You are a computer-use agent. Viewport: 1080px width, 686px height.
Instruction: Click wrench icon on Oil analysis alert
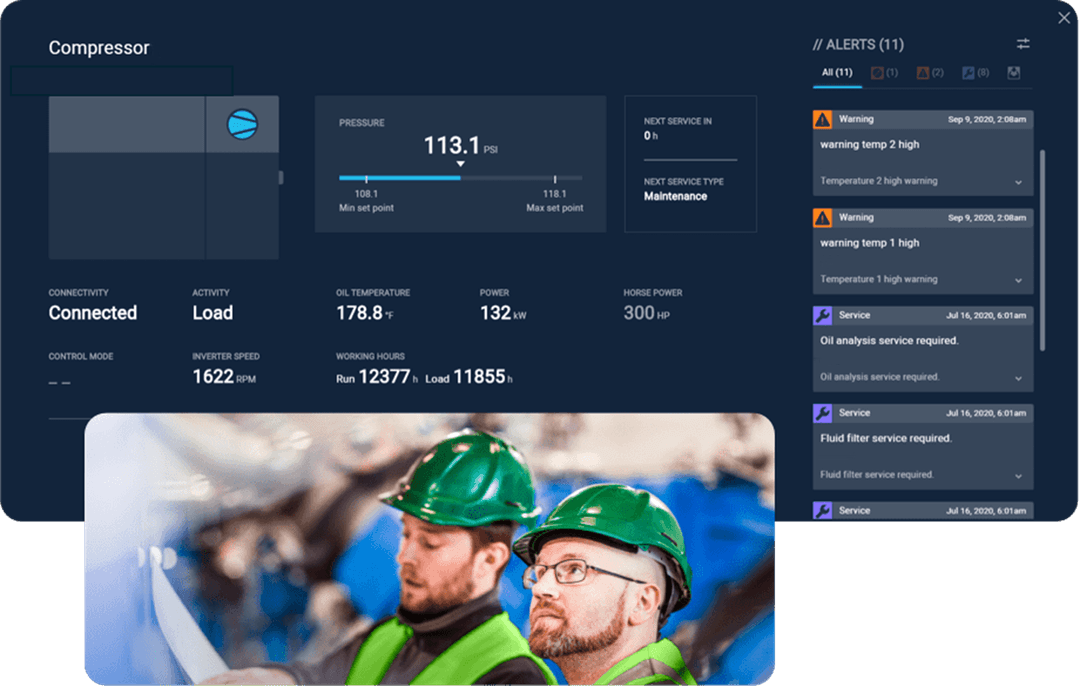822,315
